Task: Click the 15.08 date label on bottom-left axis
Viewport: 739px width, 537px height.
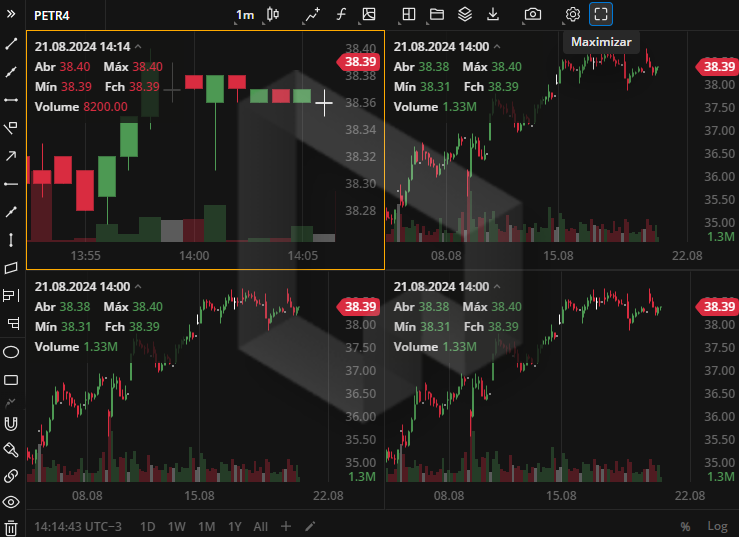Action: click(199, 496)
